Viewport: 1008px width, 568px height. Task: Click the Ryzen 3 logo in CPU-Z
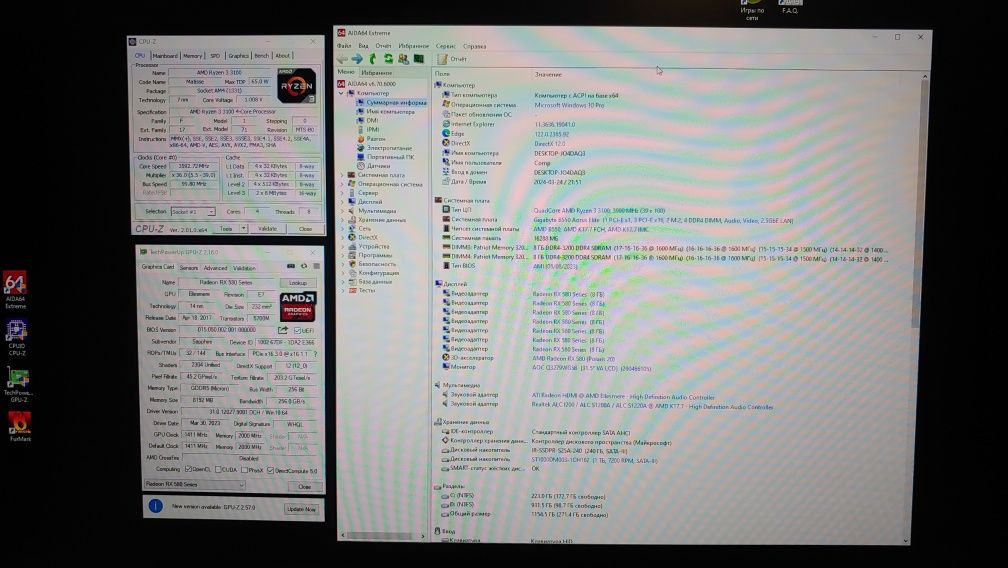296,86
